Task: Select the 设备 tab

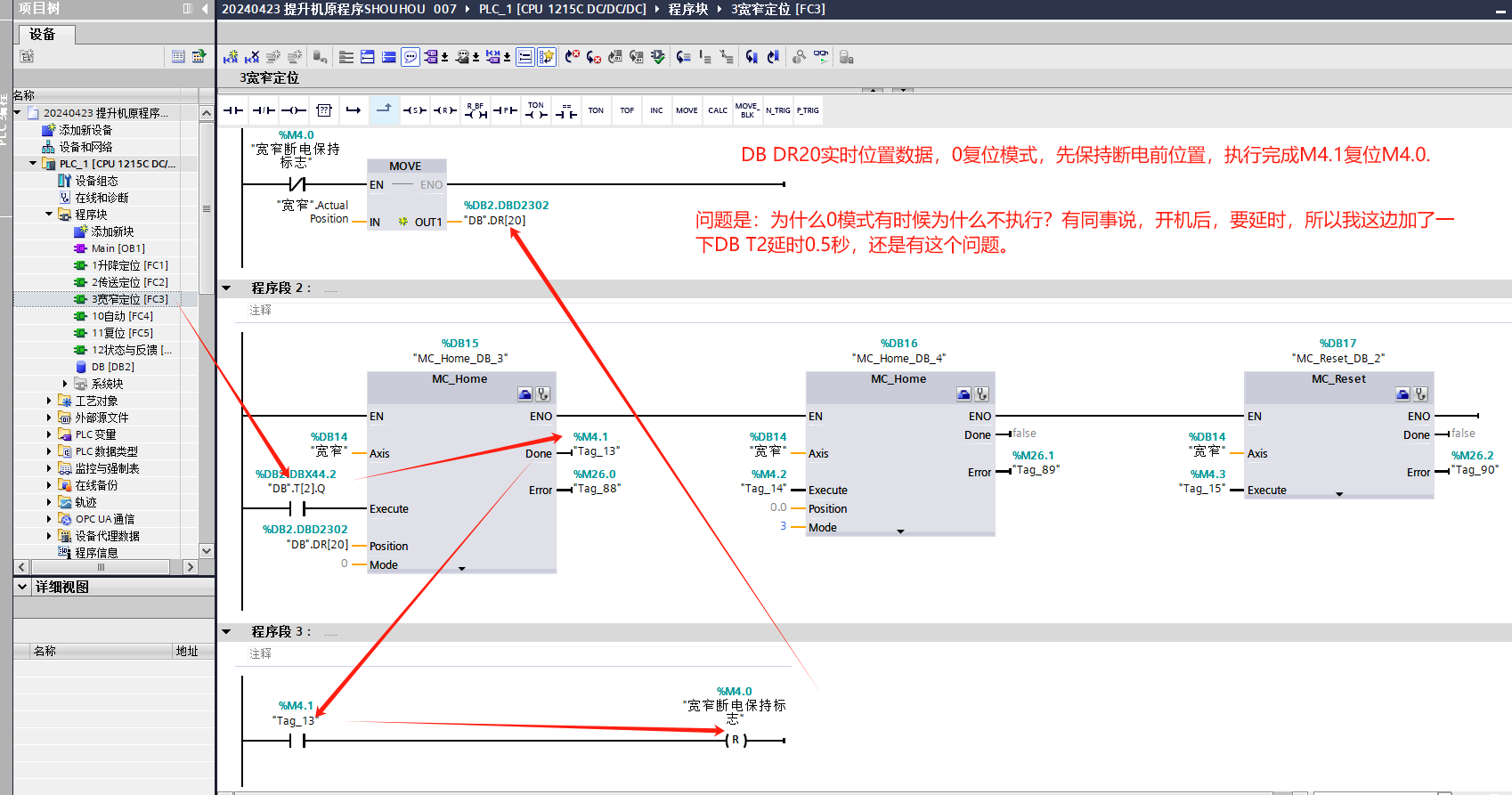Action: click(43, 35)
